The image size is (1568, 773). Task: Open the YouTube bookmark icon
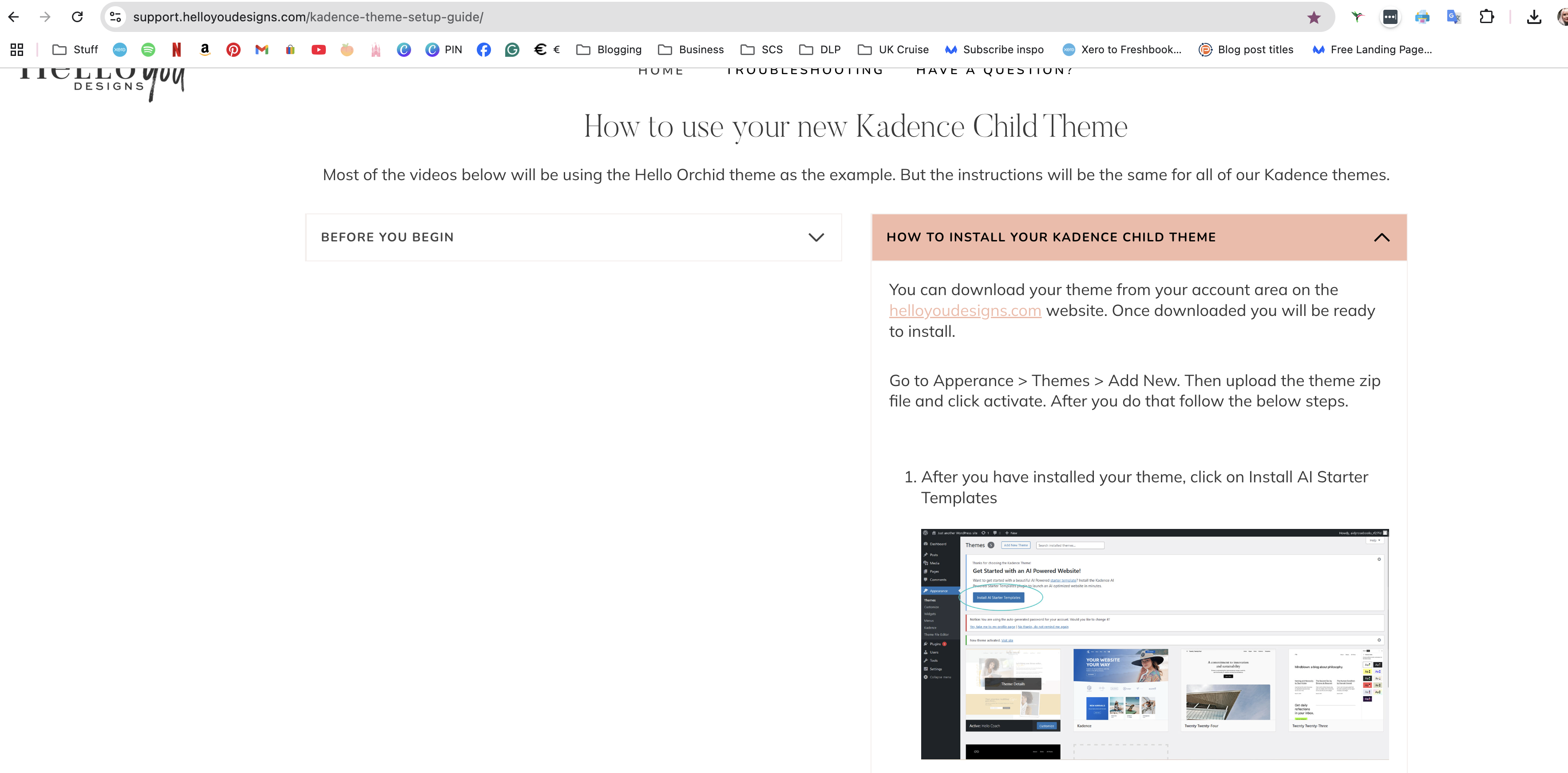[x=318, y=50]
